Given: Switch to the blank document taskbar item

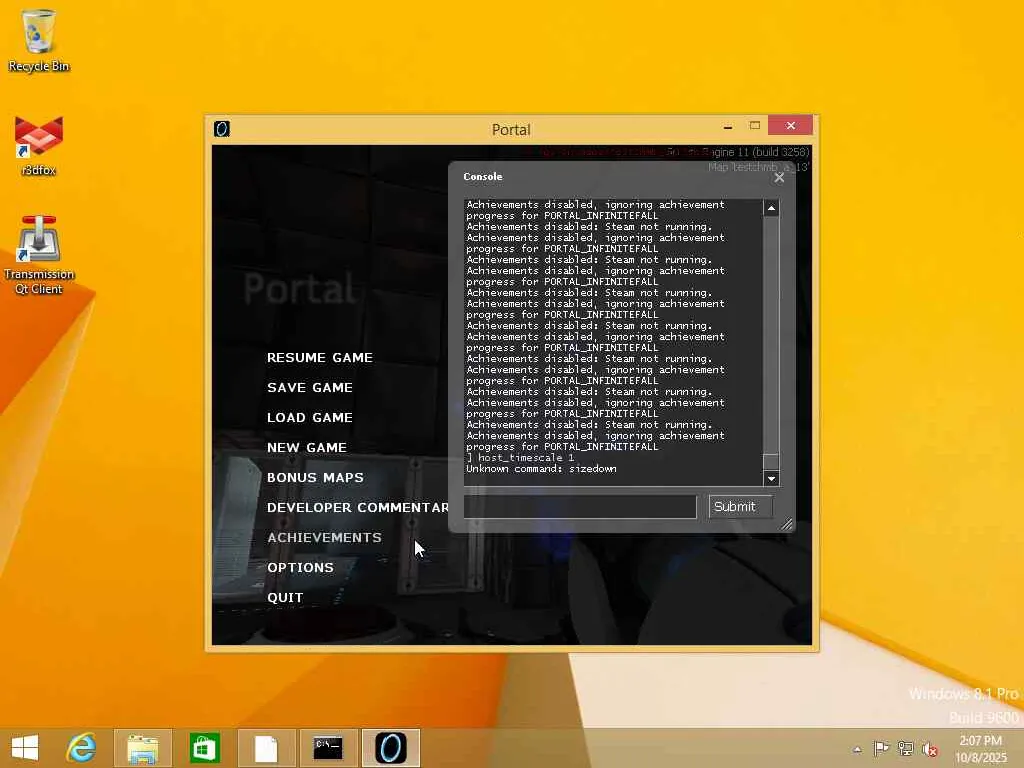Looking at the screenshot, I should pos(266,748).
